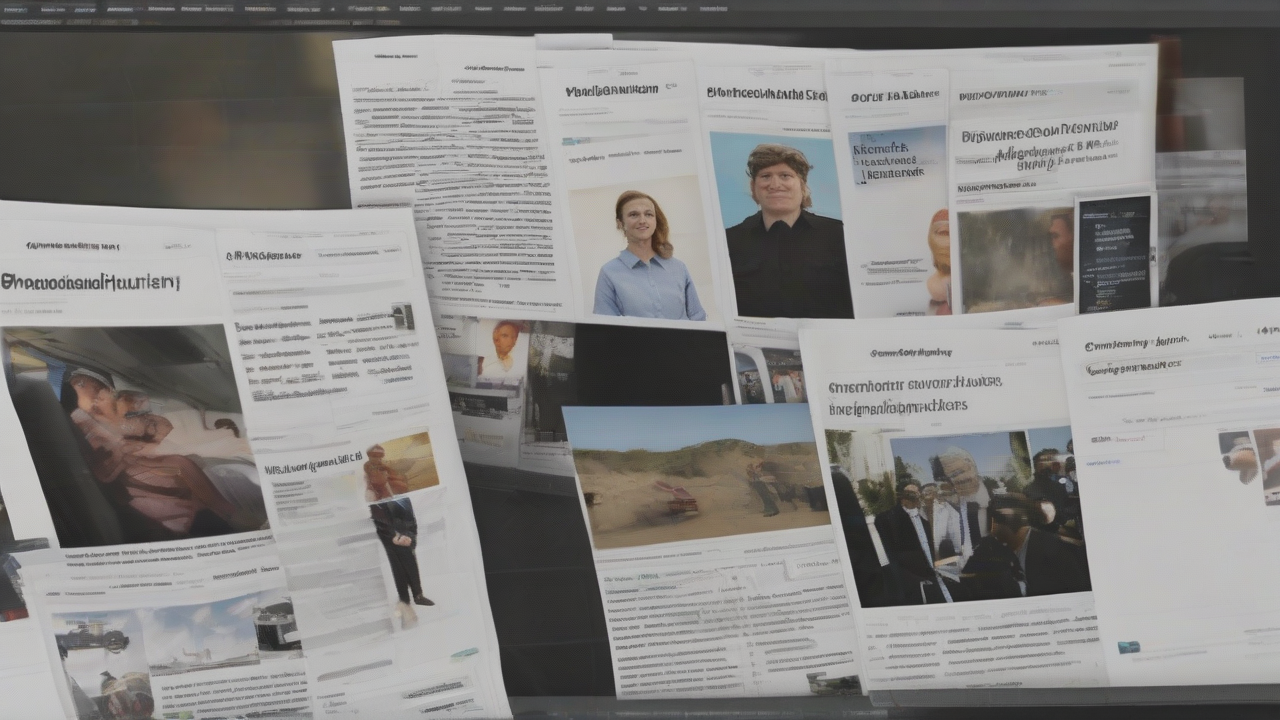Click the pair of small thumbnails above the desert photo
The image size is (1280, 720).
click(x=769, y=375)
